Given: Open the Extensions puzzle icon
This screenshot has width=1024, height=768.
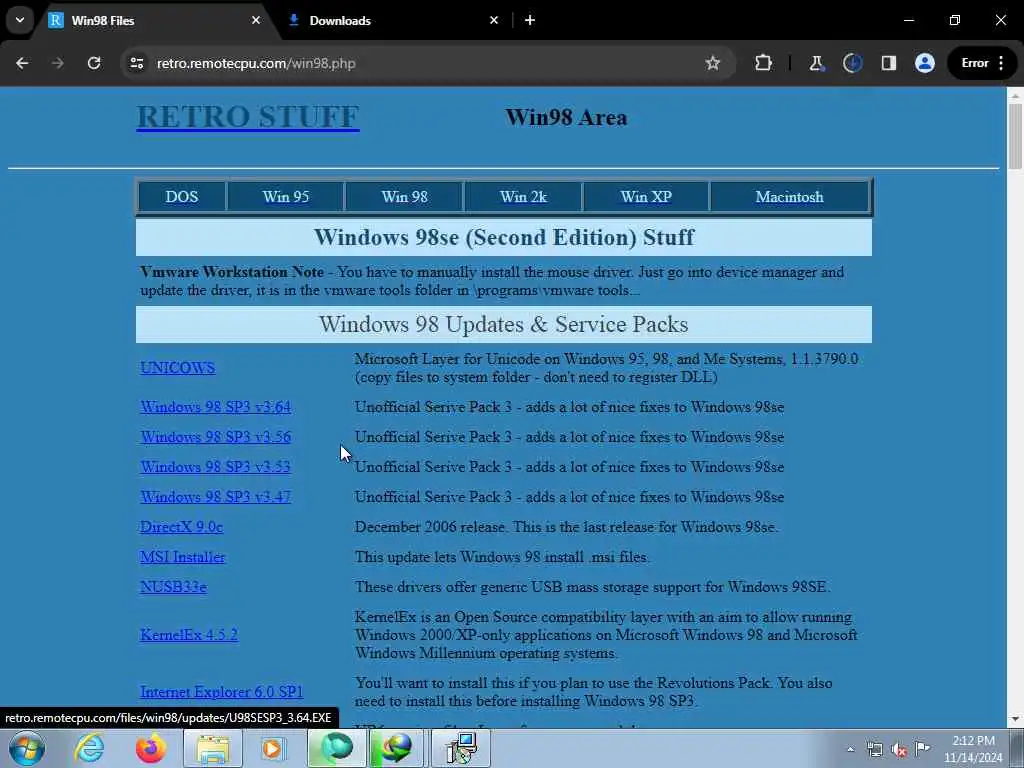Looking at the screenshot, I should click(763, 63).
